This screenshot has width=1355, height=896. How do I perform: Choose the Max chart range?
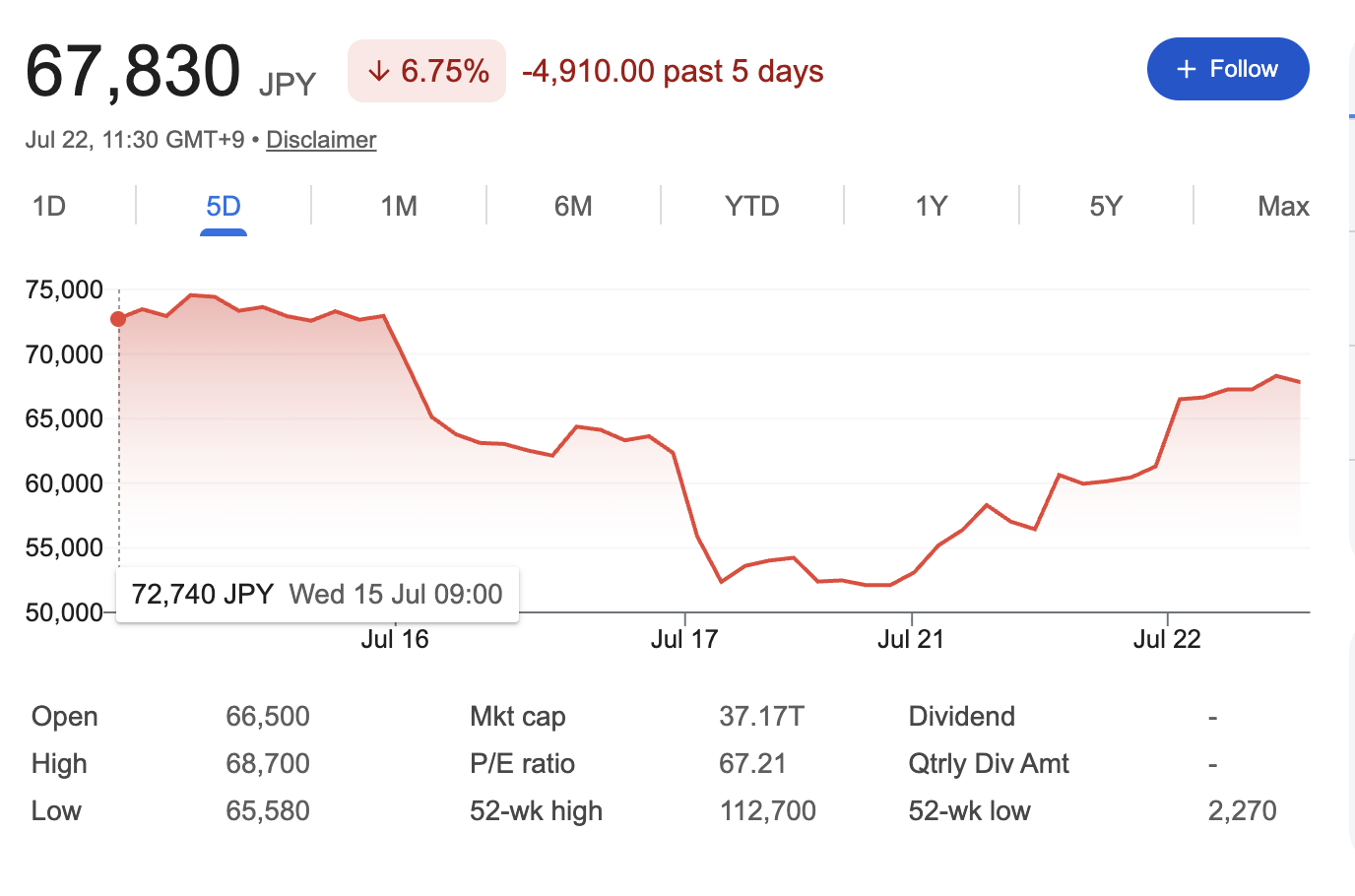click(1283, 206)
